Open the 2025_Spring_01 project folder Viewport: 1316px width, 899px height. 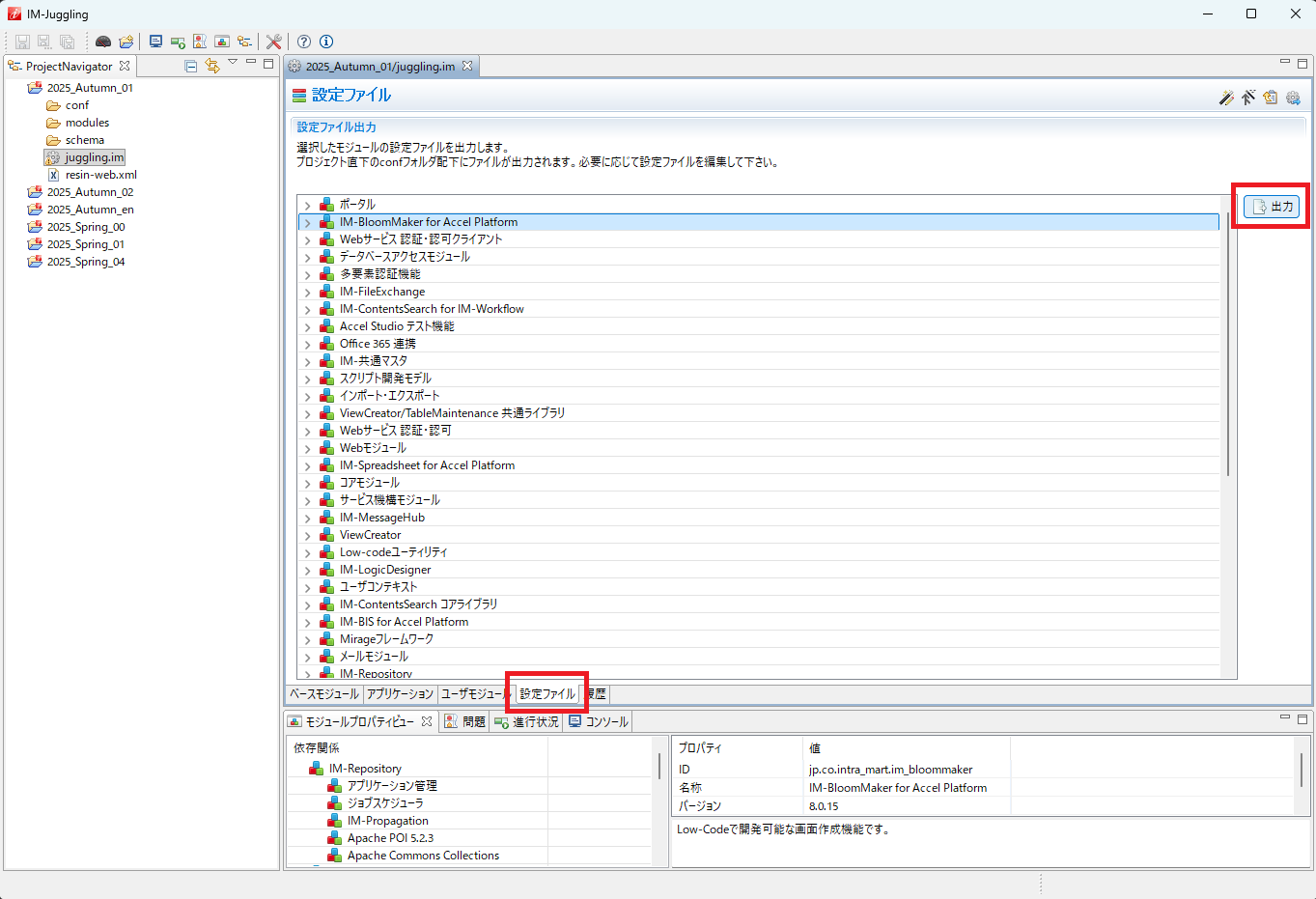pos(85,244)
